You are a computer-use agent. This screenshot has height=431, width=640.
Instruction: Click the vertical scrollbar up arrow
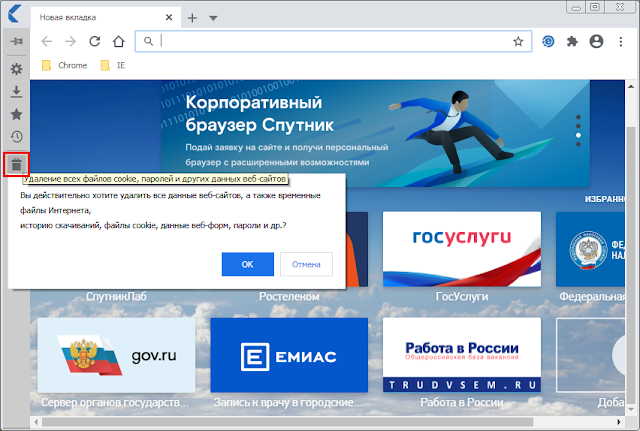tap(631, 87)
